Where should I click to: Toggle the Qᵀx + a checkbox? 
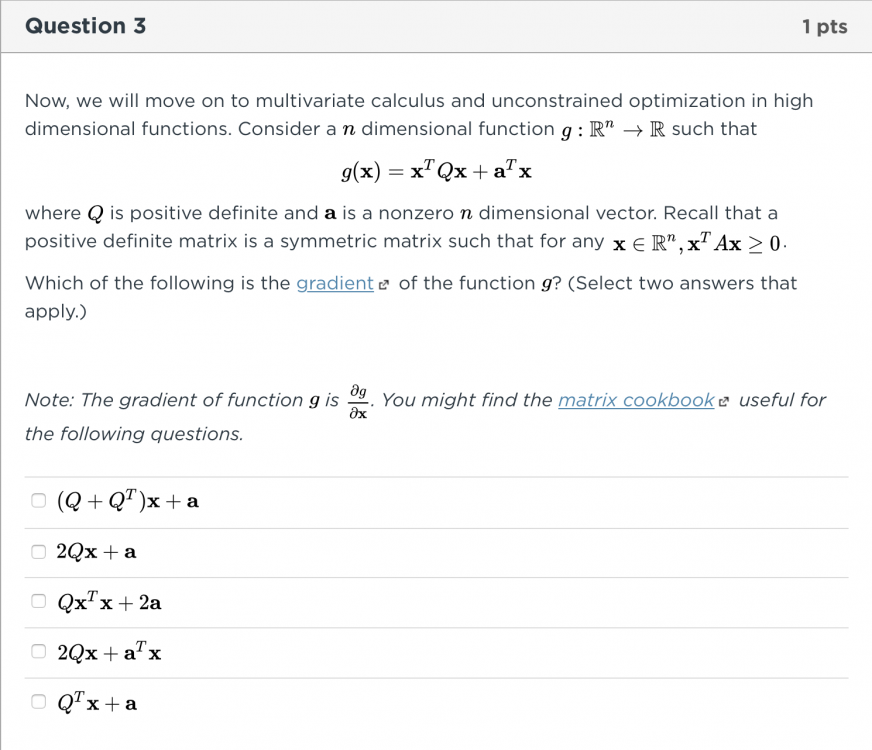point(38,702)
